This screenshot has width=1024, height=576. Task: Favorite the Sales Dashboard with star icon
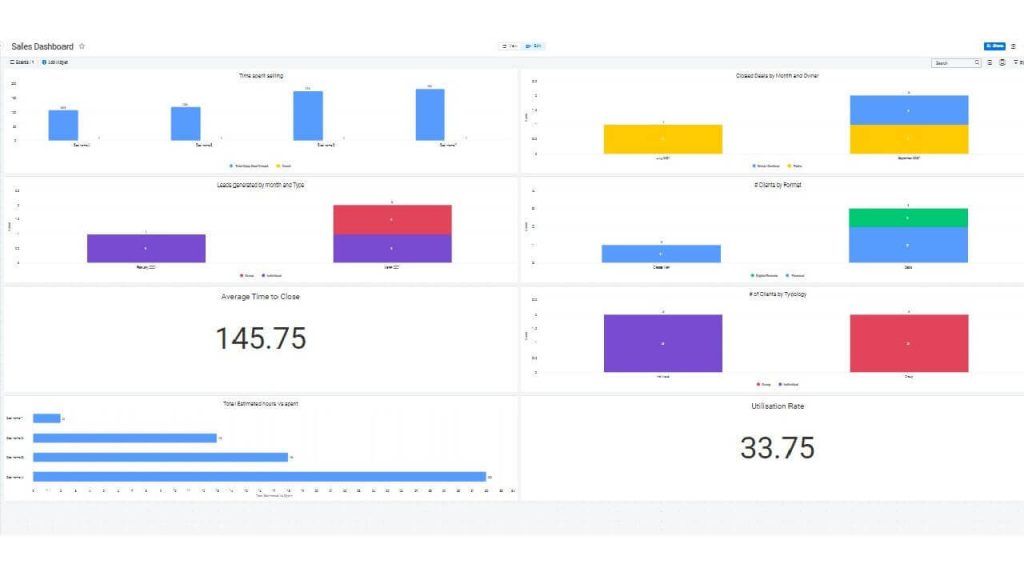click(82, 46)
